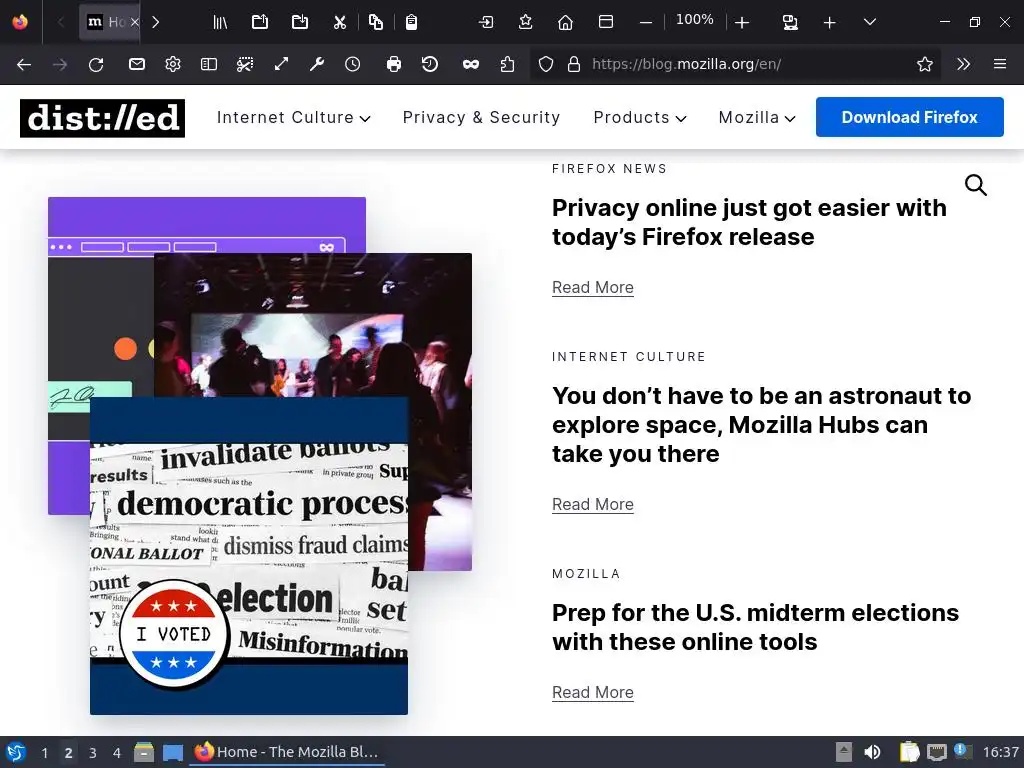This screenshot has height=768, width=1024.
Task: Click the dist://ed blog logo
Action: tap(103, 118)
